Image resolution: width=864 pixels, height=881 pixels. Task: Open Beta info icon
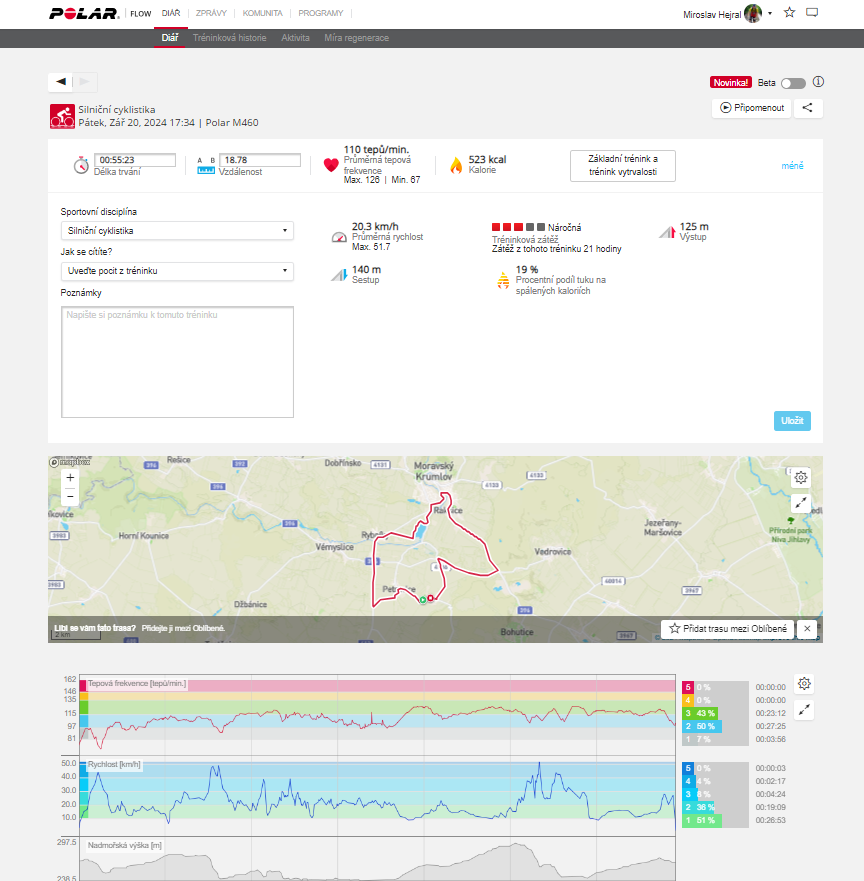818,82
